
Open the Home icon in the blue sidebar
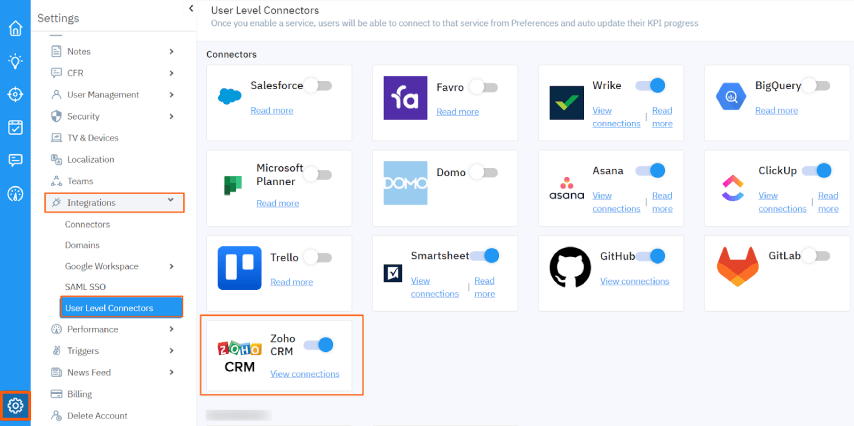click(x=15, y=28)
